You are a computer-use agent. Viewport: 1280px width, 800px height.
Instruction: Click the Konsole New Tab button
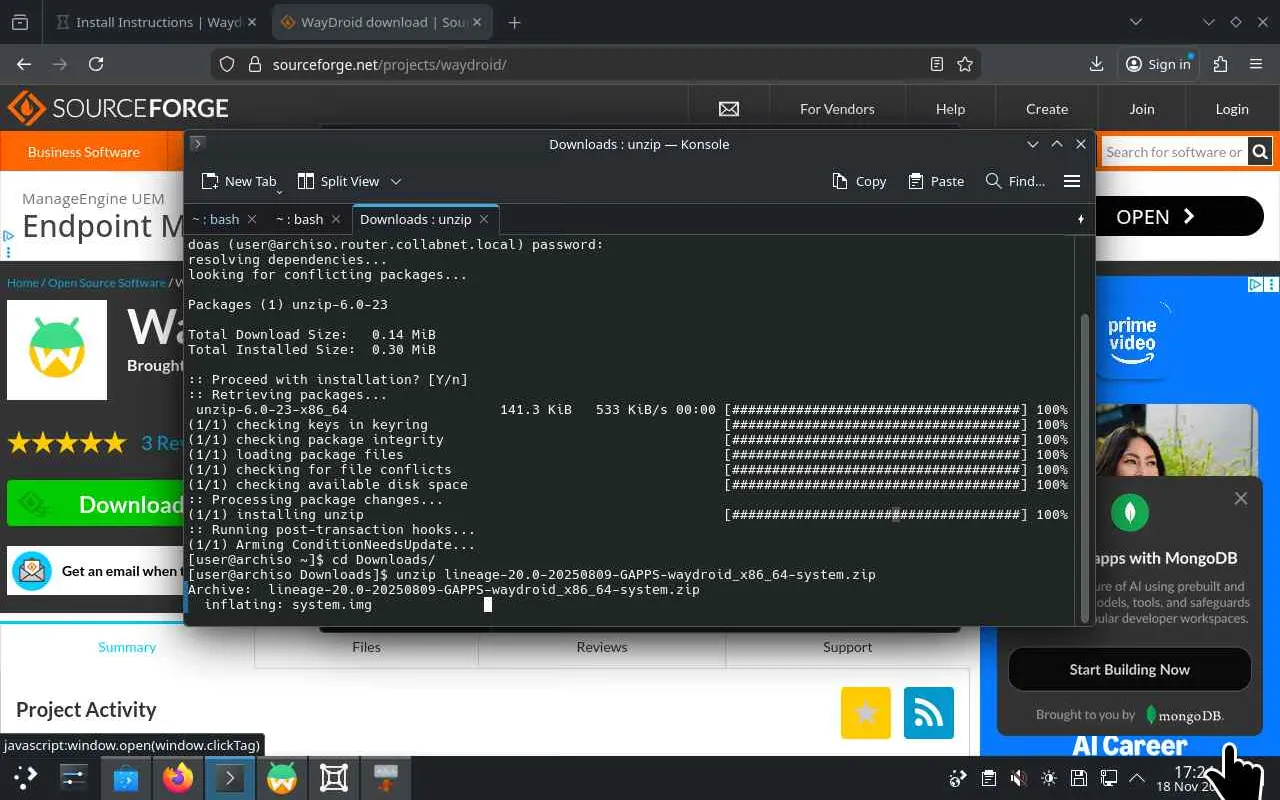pos(239,181)
